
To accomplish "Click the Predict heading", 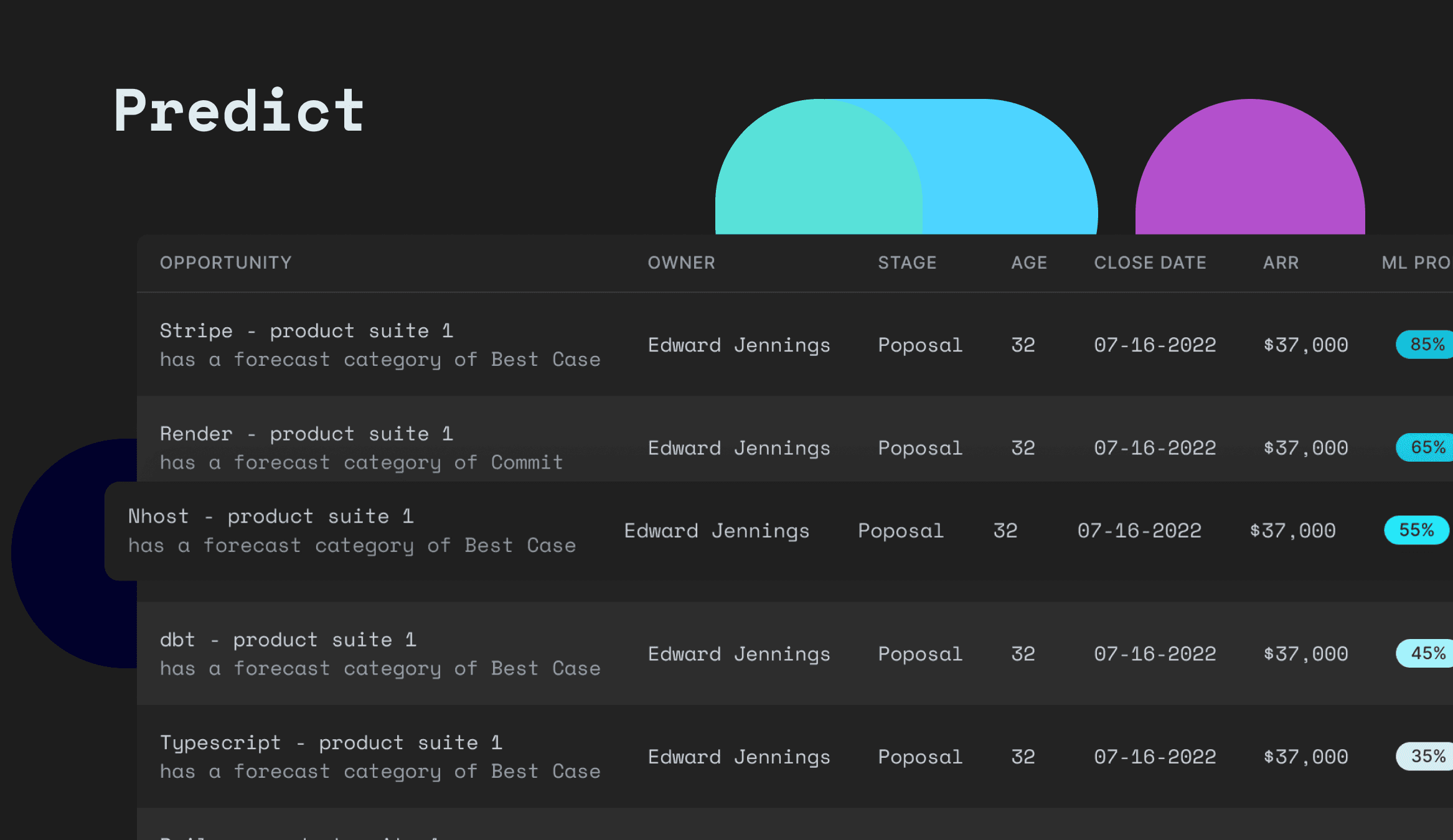I will (x=239, y=111).
